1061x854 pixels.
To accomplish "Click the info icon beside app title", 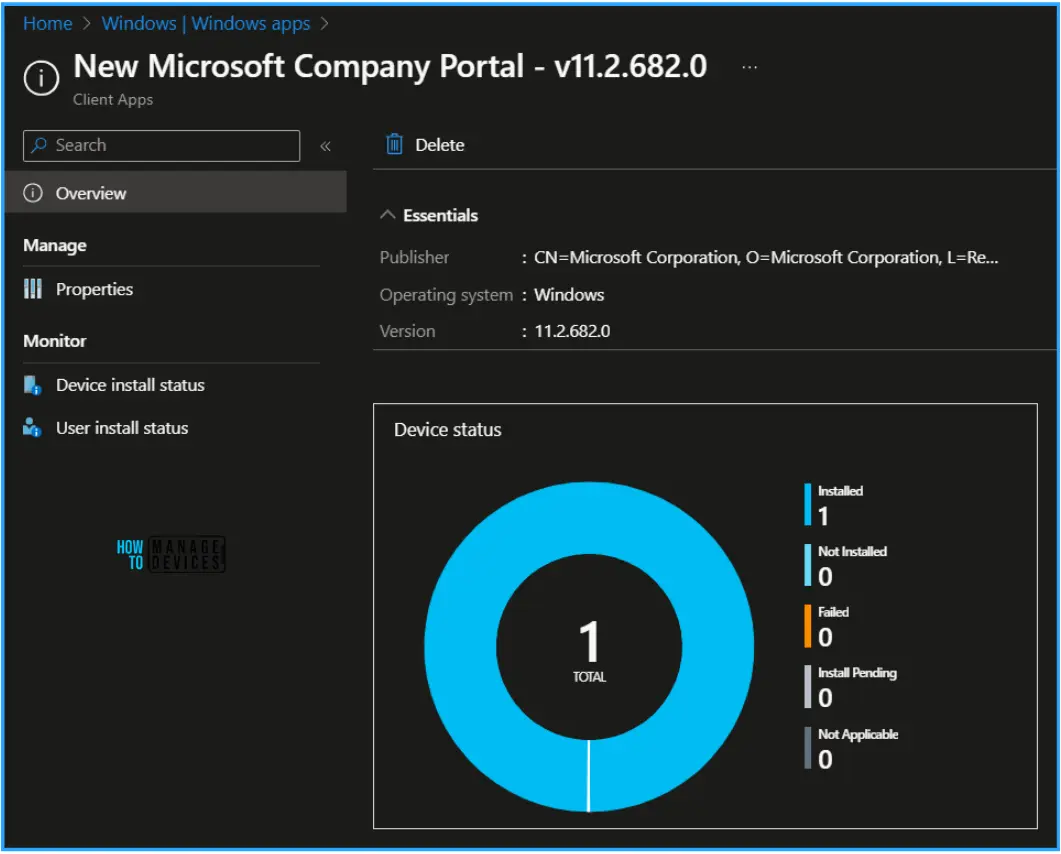I will pyautogui.click(x=41, y=78).
